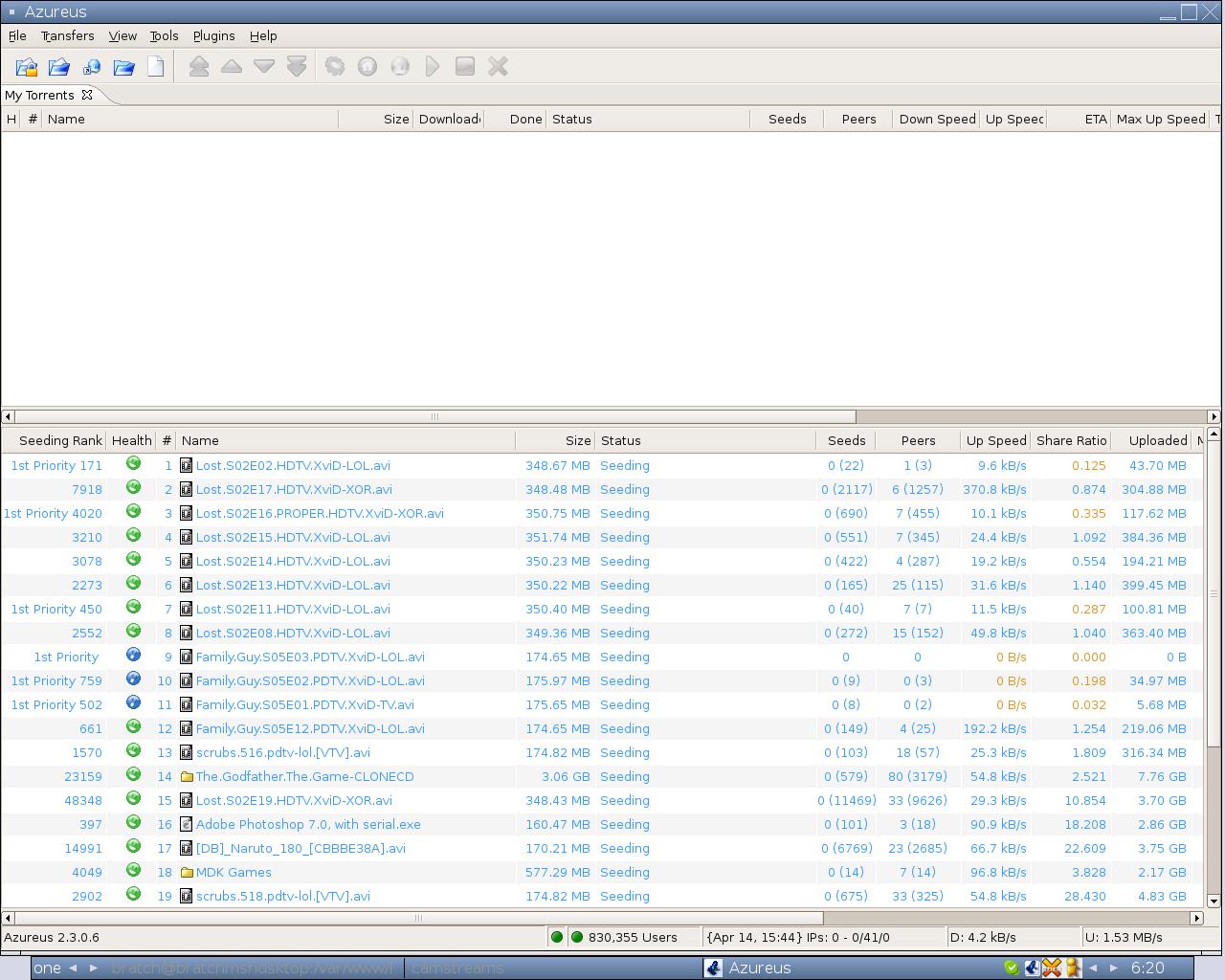Image resolution: width=1225 pixels, height=980 pixels.
Task: Select the Lost.S02E08.HDTV.XviD-LOL.avi torrent
Action: pyautogui.click(x=602, y=633)
